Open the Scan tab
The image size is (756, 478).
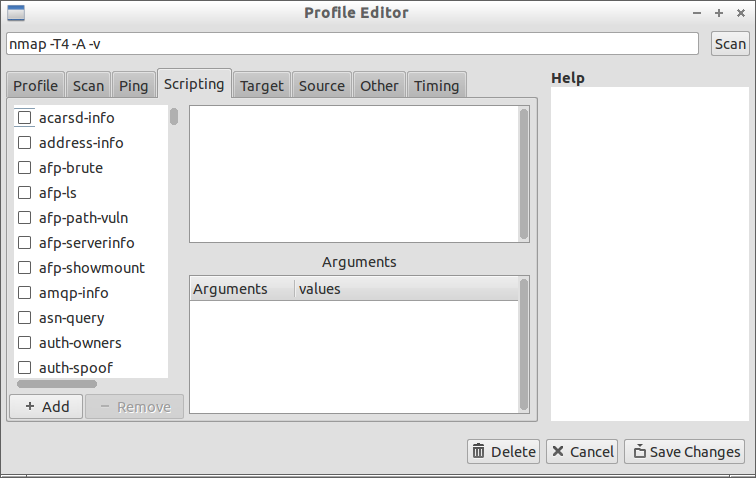pyautogui.click(x=88, y=85)
